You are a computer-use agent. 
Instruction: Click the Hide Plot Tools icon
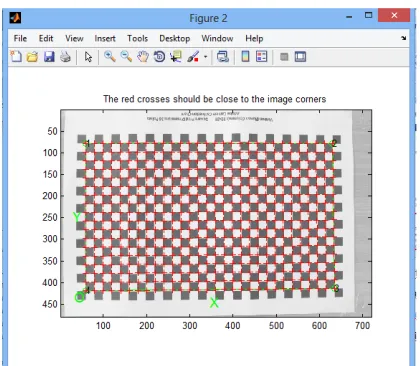(x=284, y=57)
